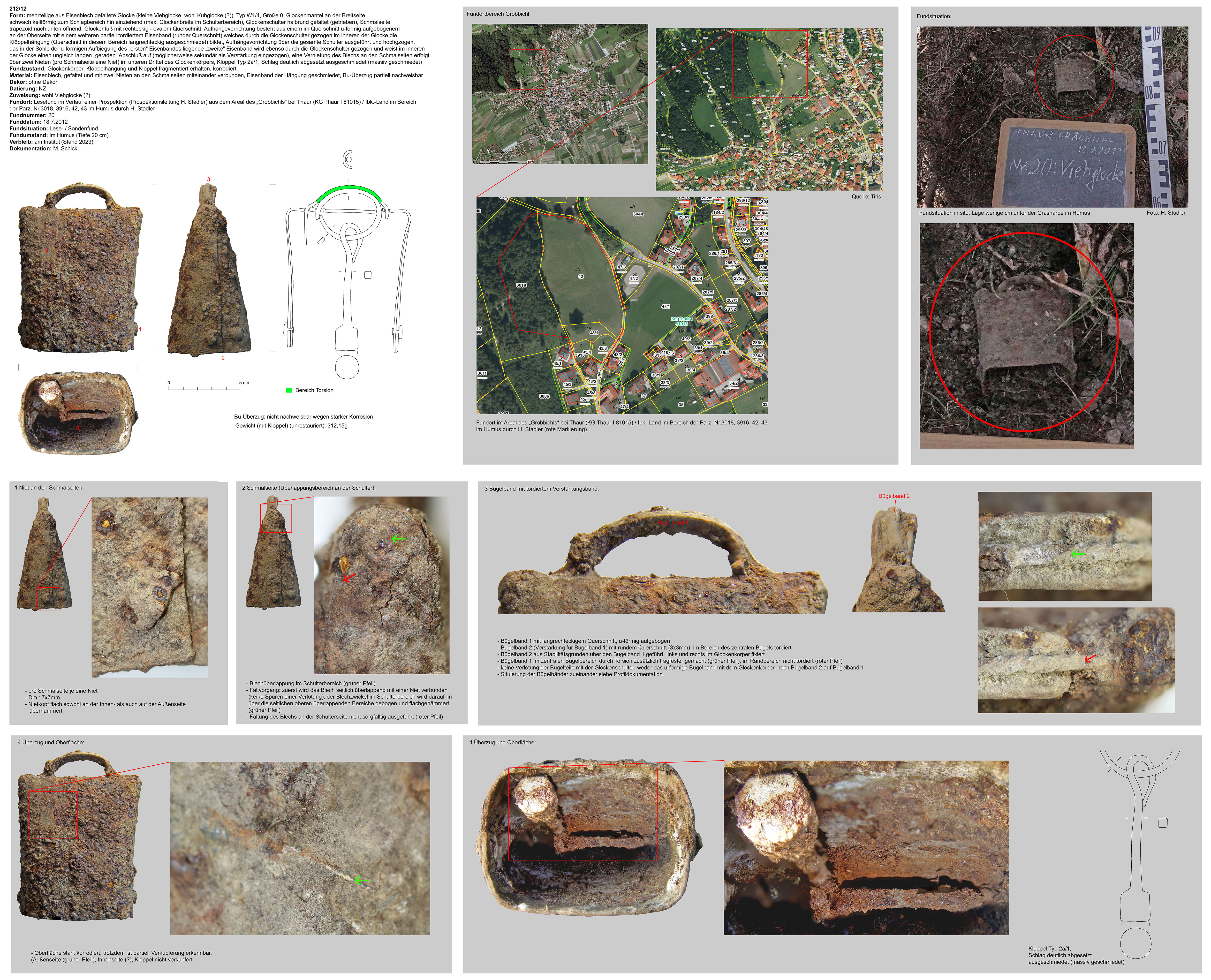Click parcel label 3044 on the large map
Screen dimensions: 1211x980
pyautogui.click(x=638, y=214)
